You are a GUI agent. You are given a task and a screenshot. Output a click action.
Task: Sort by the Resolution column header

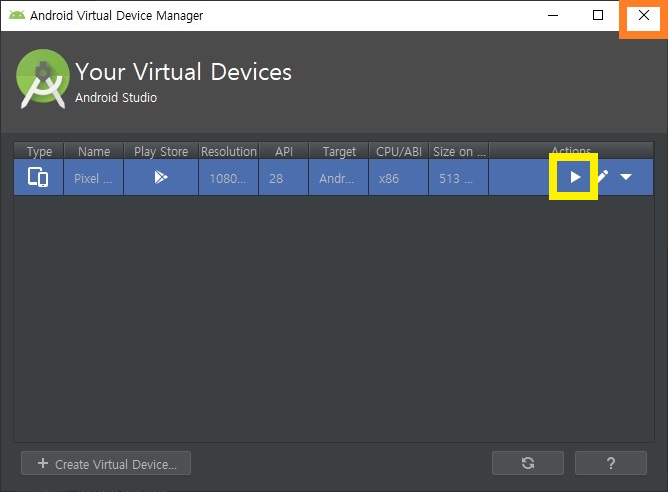tap(229, 151)
